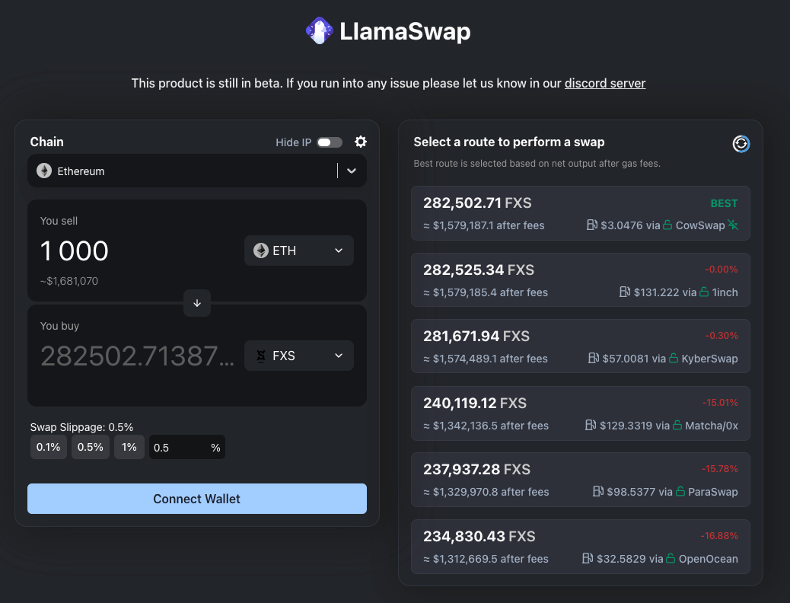Select the KyberSwap route

pyautogui.click(x=580, y=347)
